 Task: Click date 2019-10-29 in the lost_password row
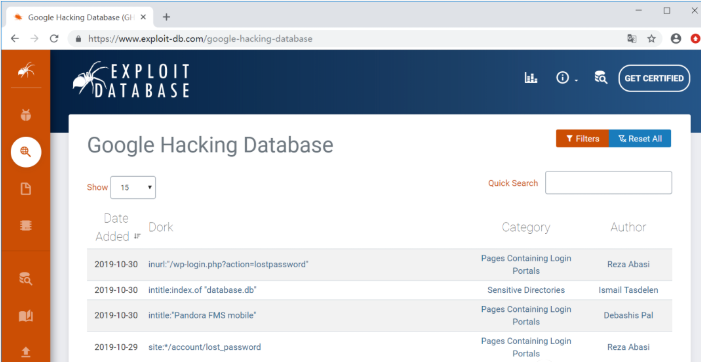click(116, 347)
